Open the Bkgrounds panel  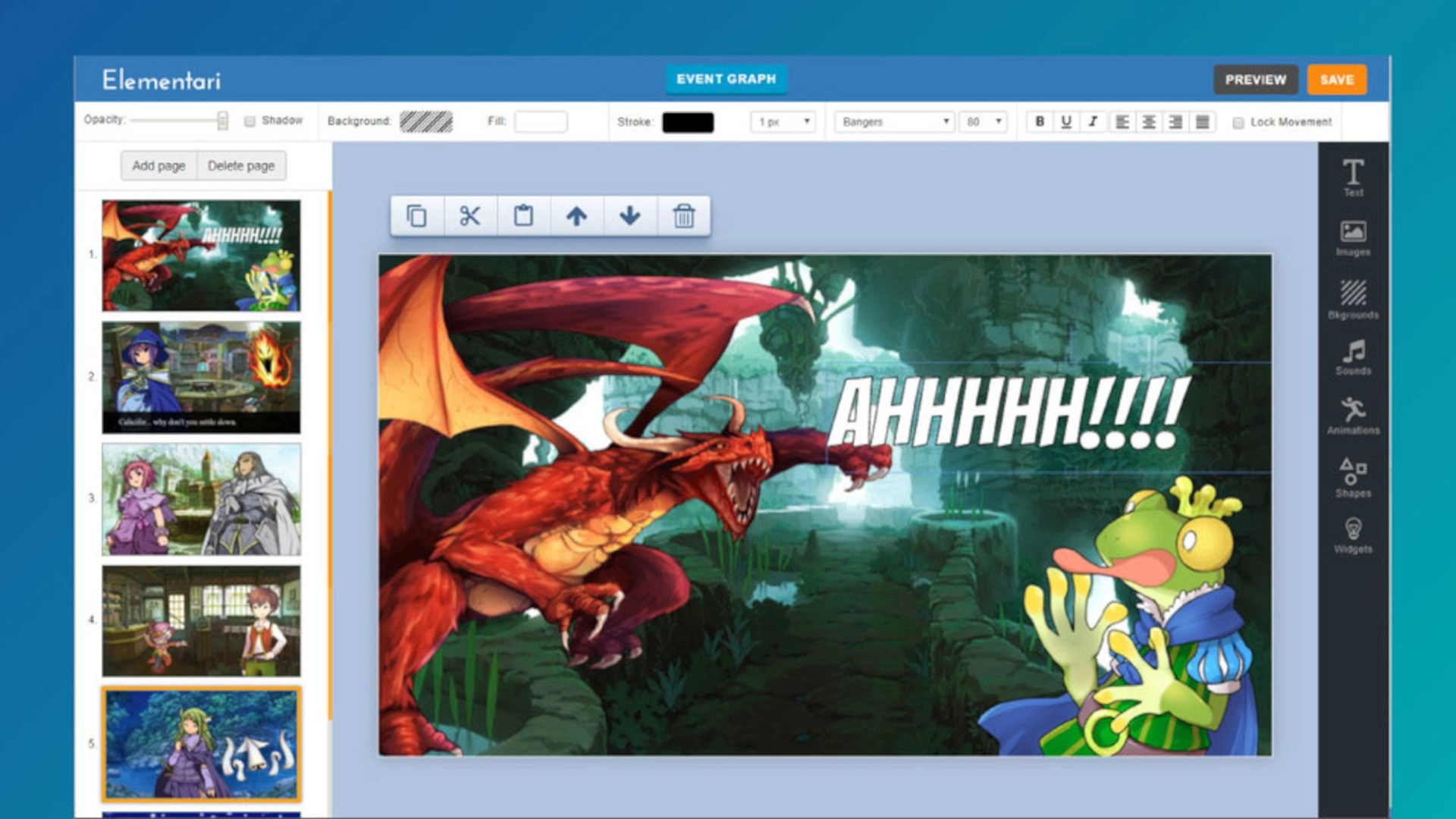click(1353, 299)
